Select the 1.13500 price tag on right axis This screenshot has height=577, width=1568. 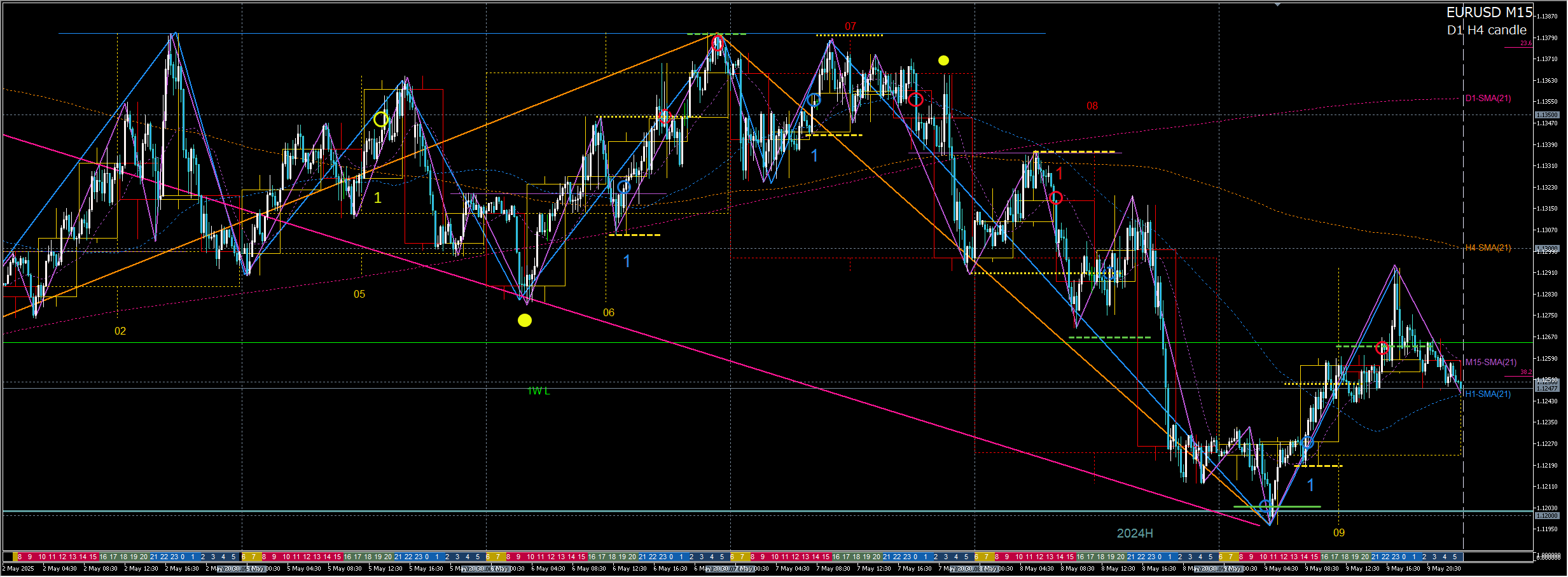(1547, 115)
